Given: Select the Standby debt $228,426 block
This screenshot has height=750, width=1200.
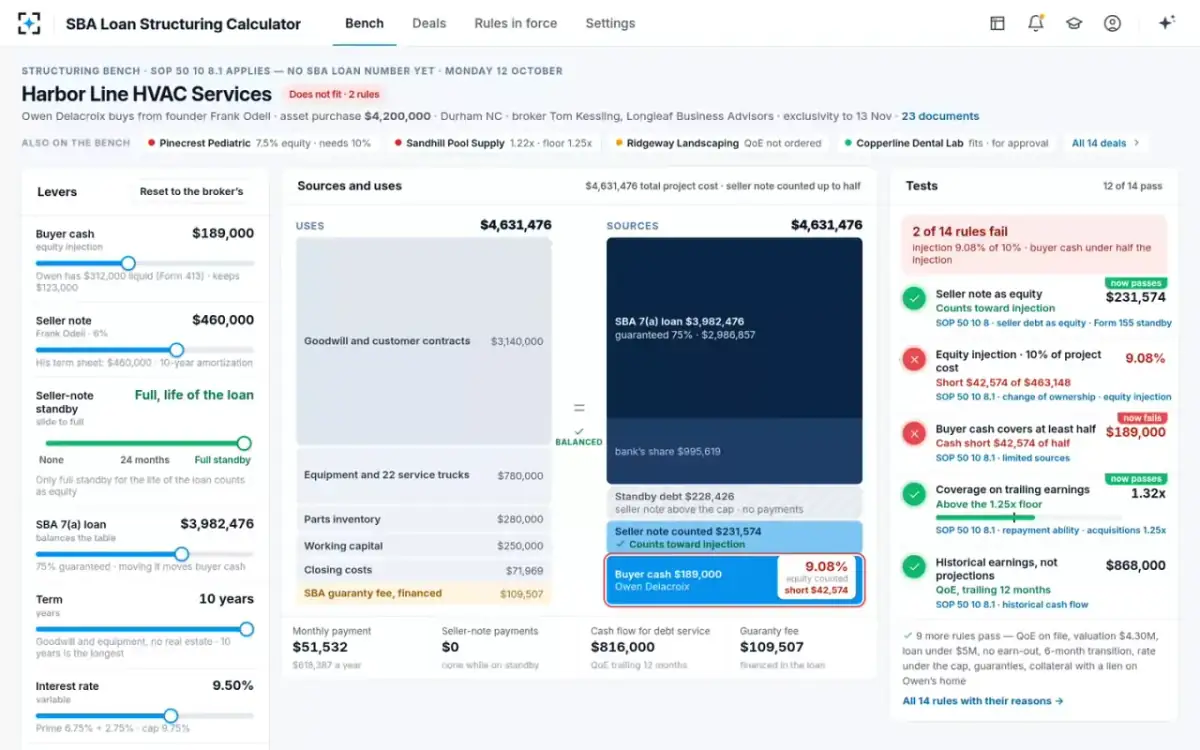Looking at the screenshot, I should 734,502.
